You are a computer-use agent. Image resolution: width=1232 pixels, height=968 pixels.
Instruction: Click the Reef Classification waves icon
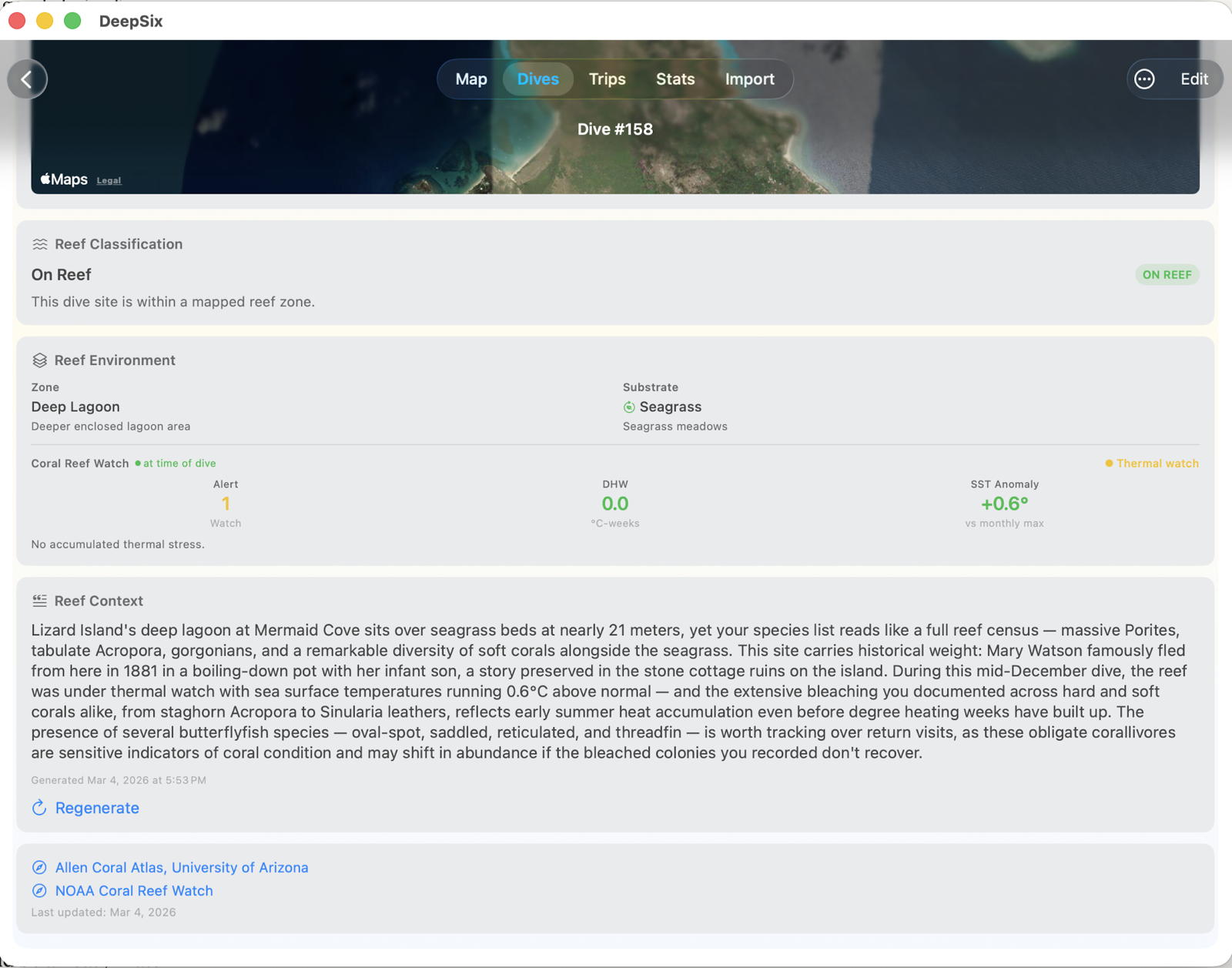pos(40,244)
